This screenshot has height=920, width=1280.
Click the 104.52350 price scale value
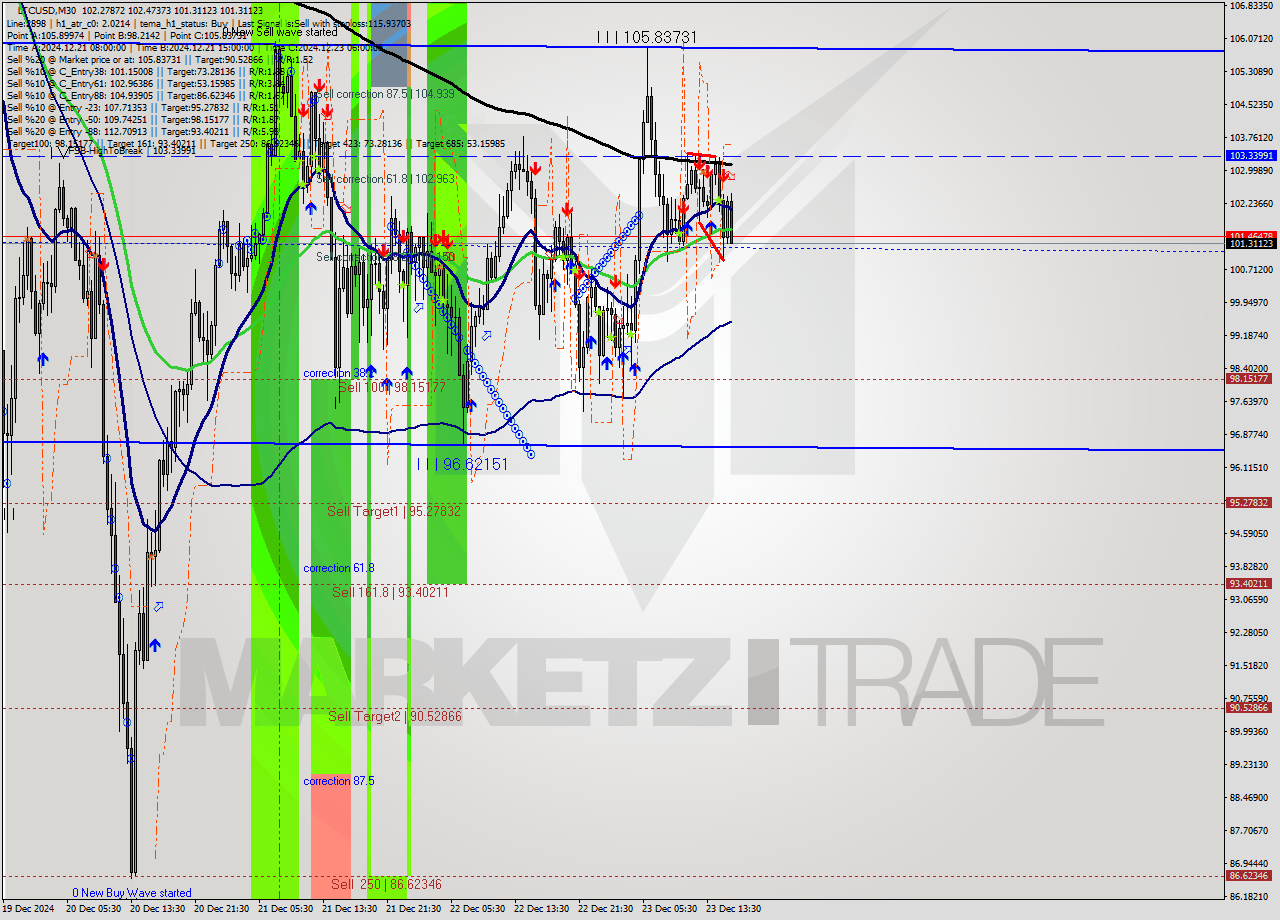[1251, 105]
